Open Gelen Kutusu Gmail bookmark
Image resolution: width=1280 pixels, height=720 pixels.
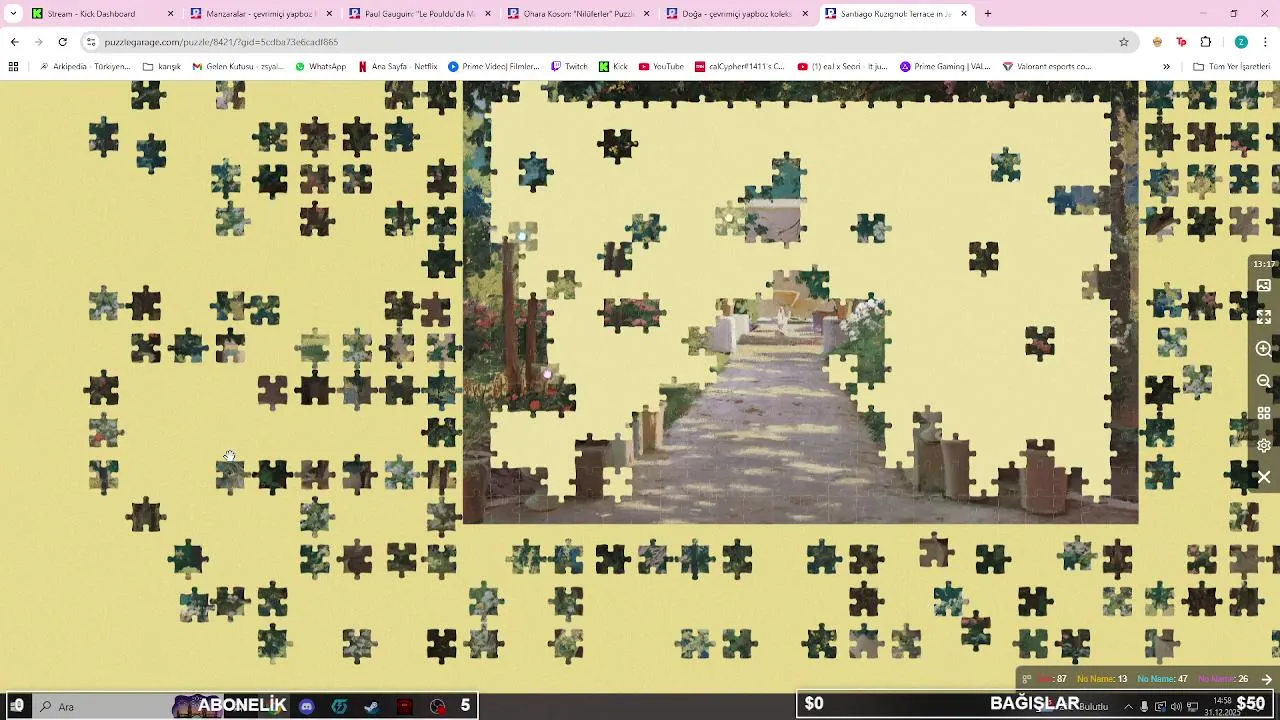238,66
